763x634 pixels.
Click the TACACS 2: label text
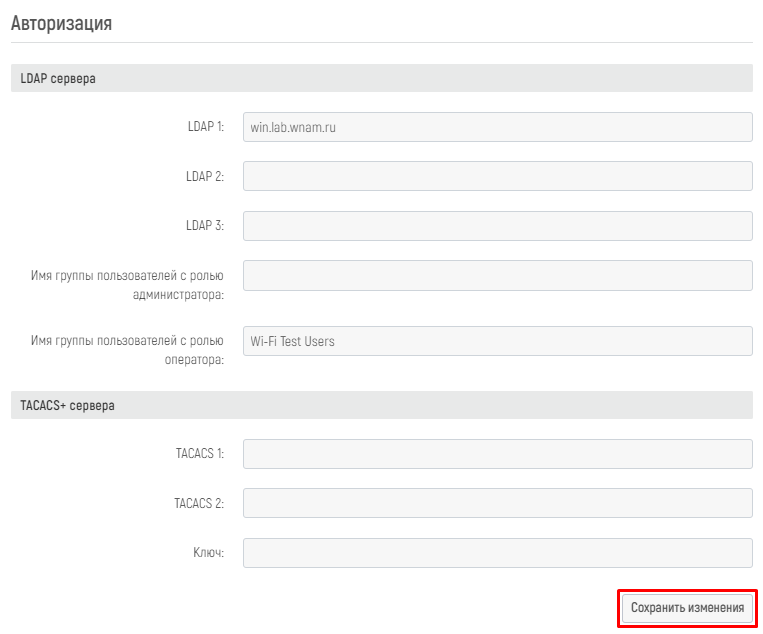(x=199, y=503)
